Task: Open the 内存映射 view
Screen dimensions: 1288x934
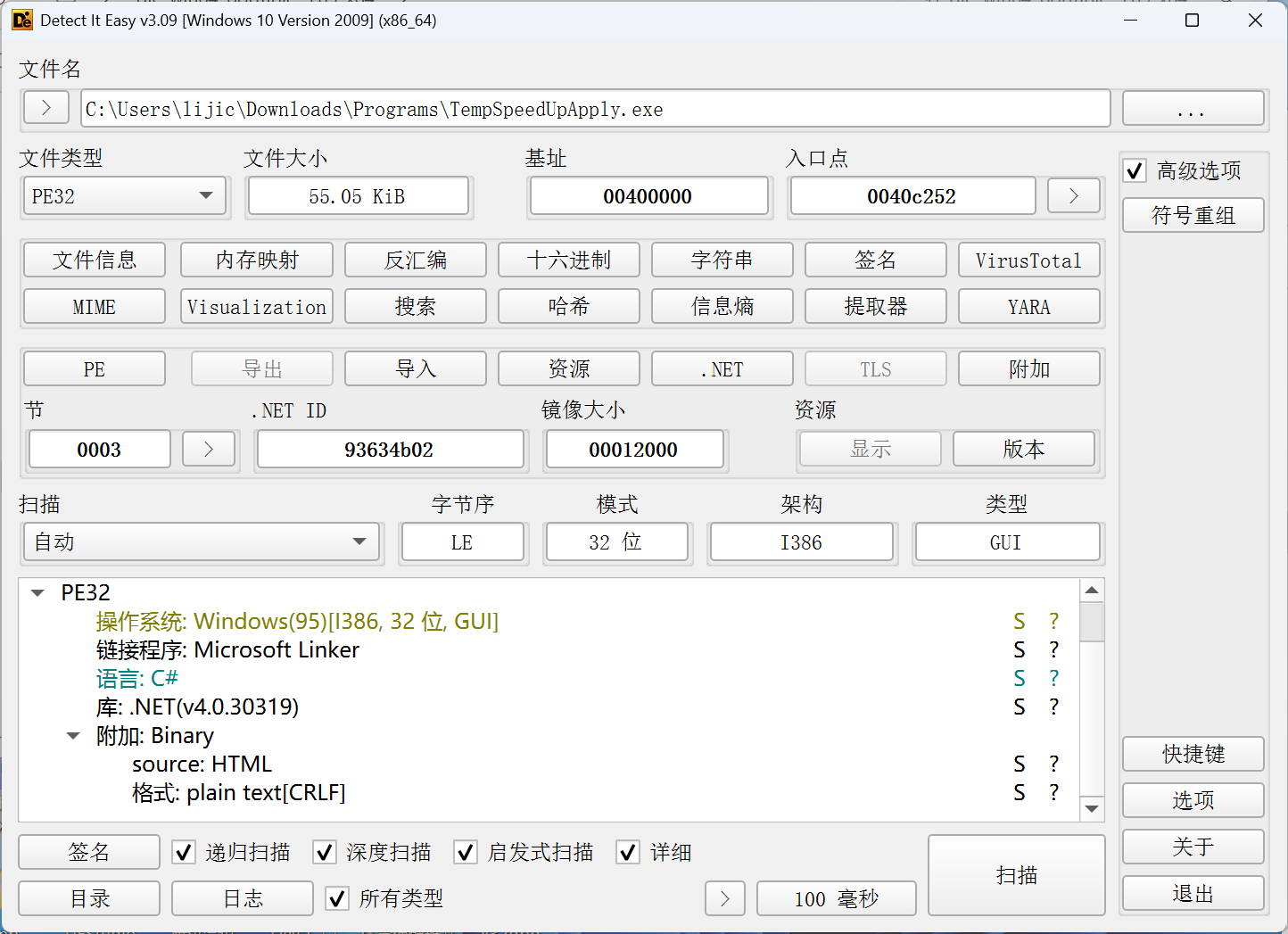Action: pos(257,260)
